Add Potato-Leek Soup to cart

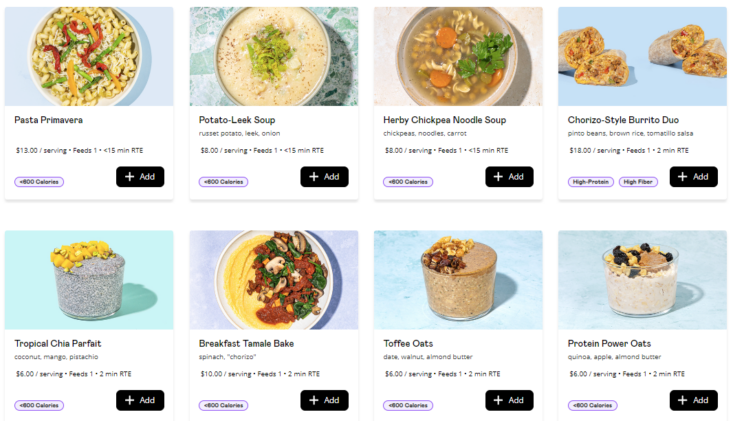pos(324,177)
